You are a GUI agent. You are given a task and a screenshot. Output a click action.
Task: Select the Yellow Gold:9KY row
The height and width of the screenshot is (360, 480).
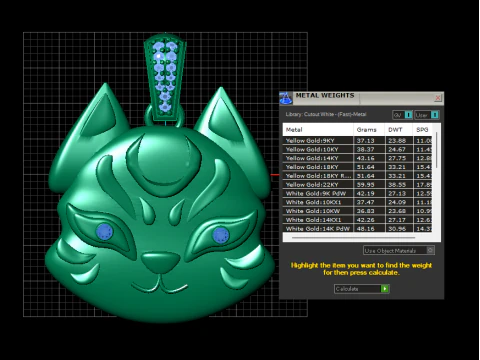tap(357, 141)
